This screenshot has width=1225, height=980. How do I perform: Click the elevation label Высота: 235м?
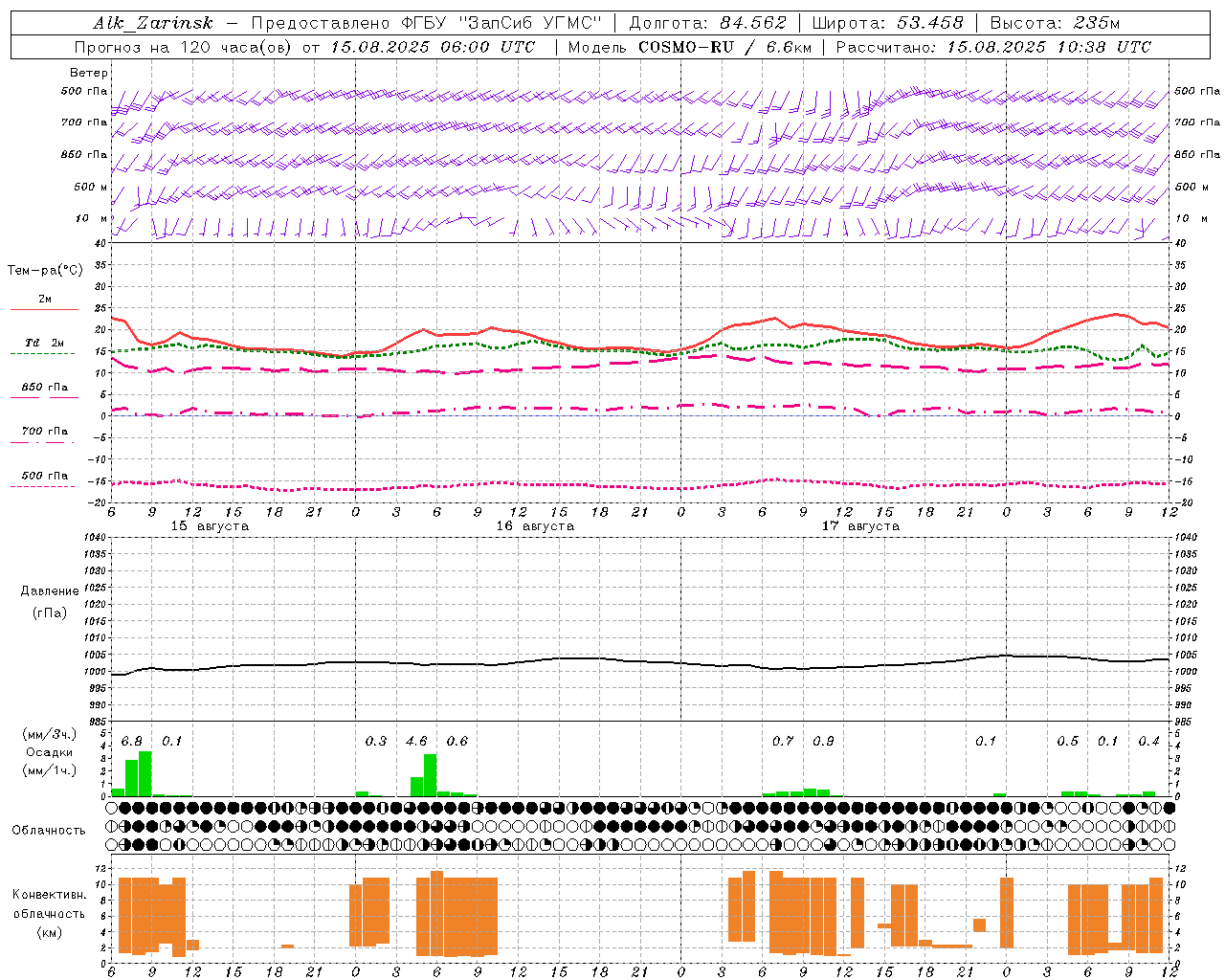[x=1055, y=23]
